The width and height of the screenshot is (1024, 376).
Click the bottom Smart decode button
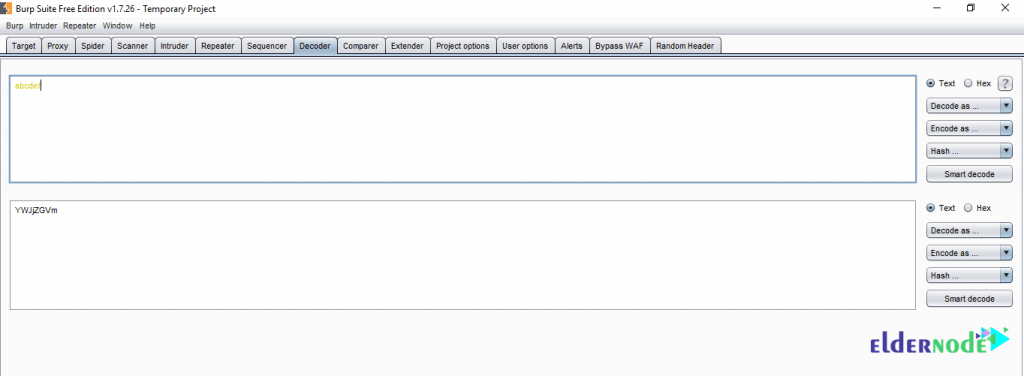pyautogui.click(x=969, y=299)
